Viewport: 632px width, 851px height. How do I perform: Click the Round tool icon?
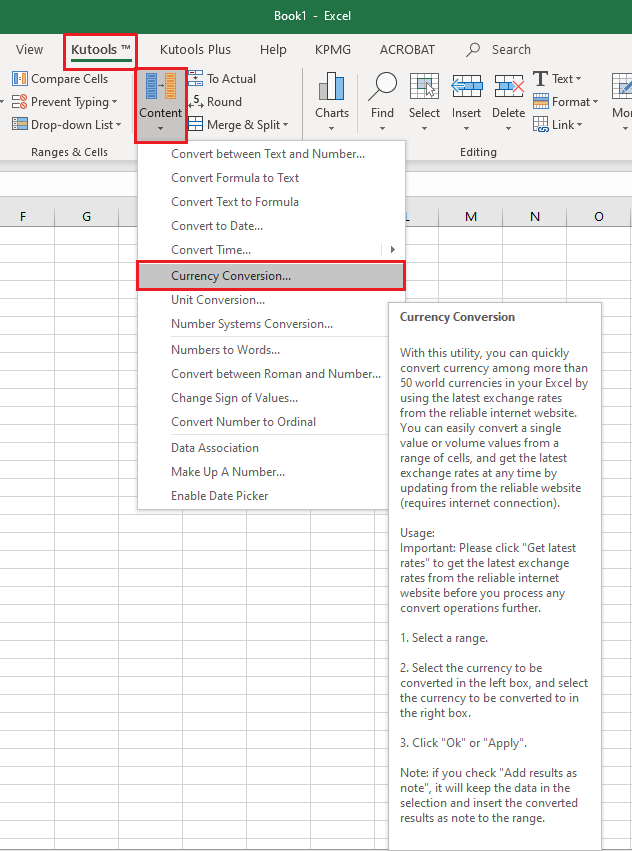click(x=195, y=101)
